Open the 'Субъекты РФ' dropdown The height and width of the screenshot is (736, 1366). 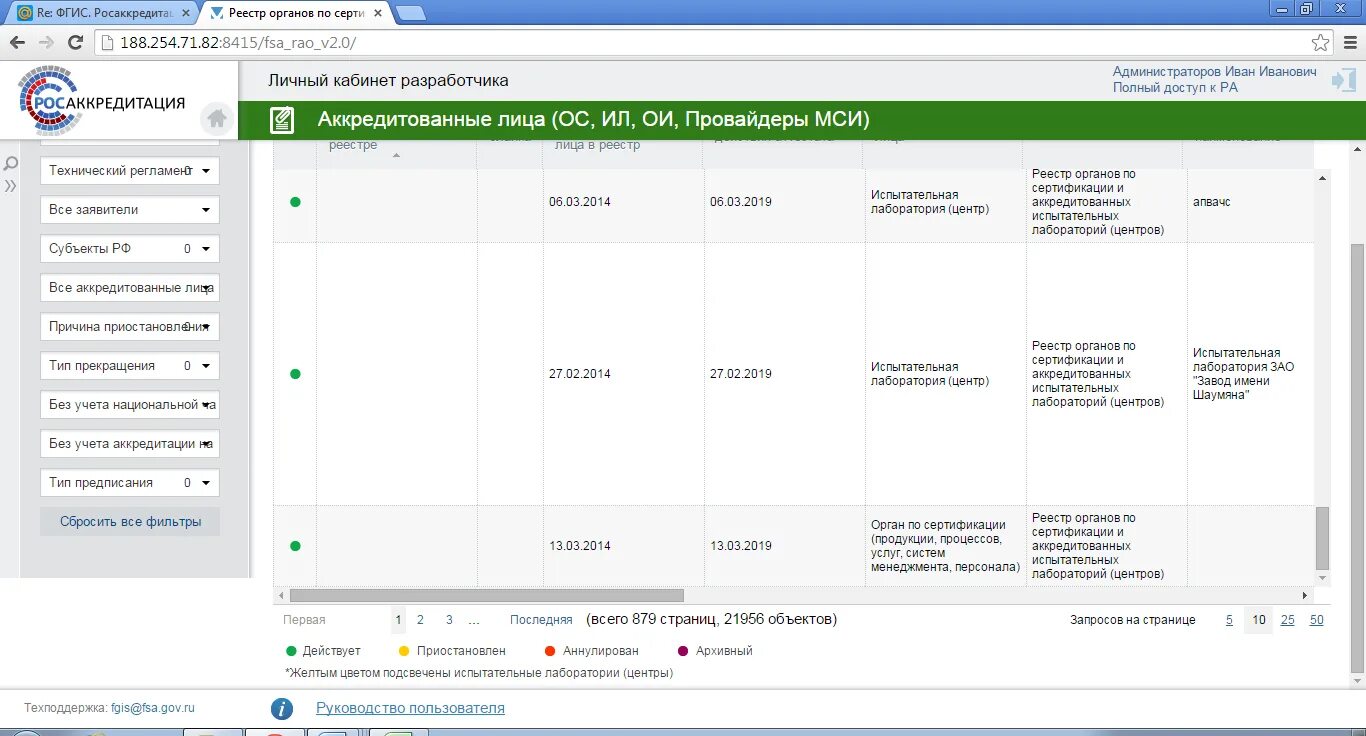130,249
